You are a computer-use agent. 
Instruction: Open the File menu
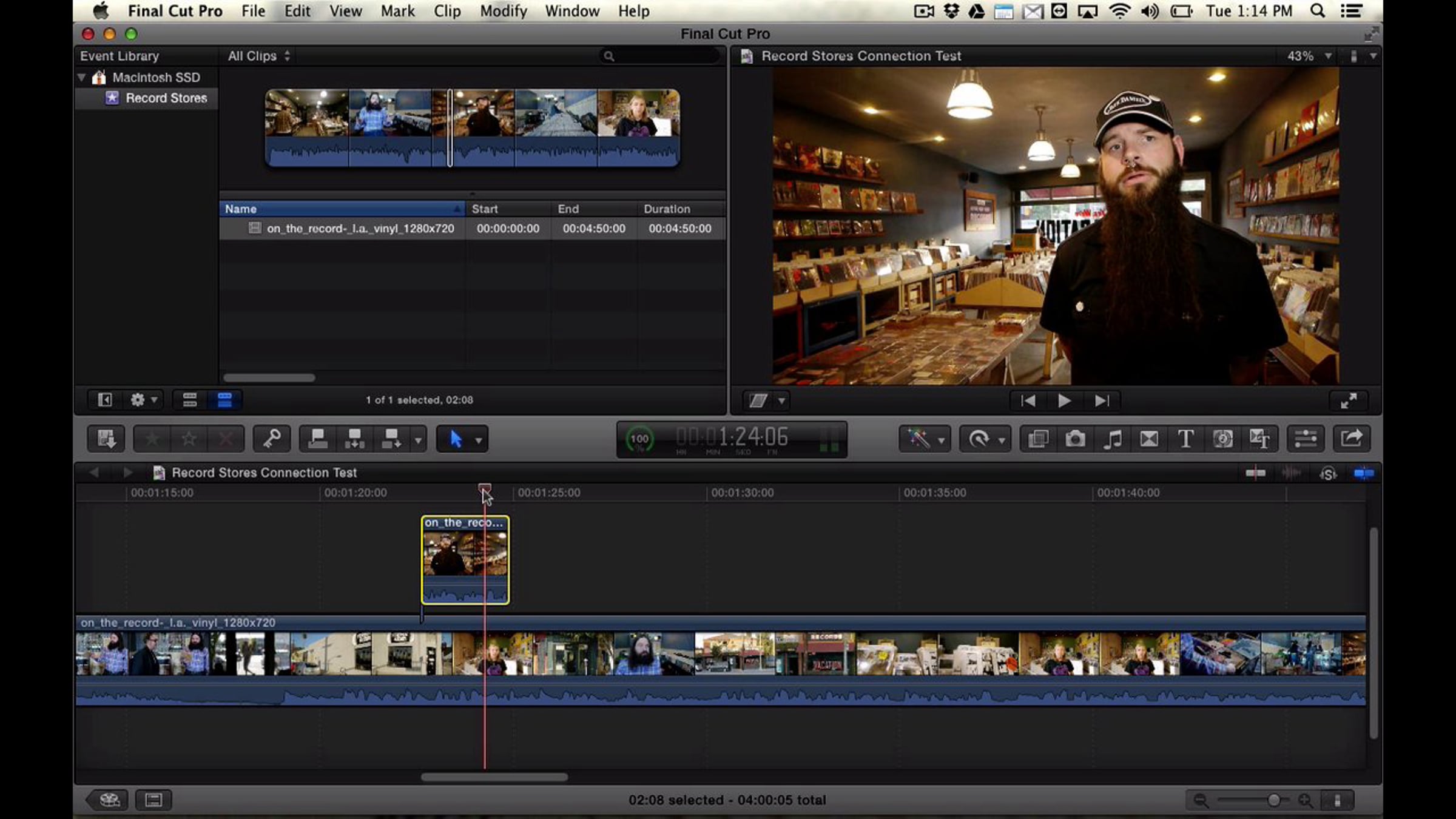[253, 11]
